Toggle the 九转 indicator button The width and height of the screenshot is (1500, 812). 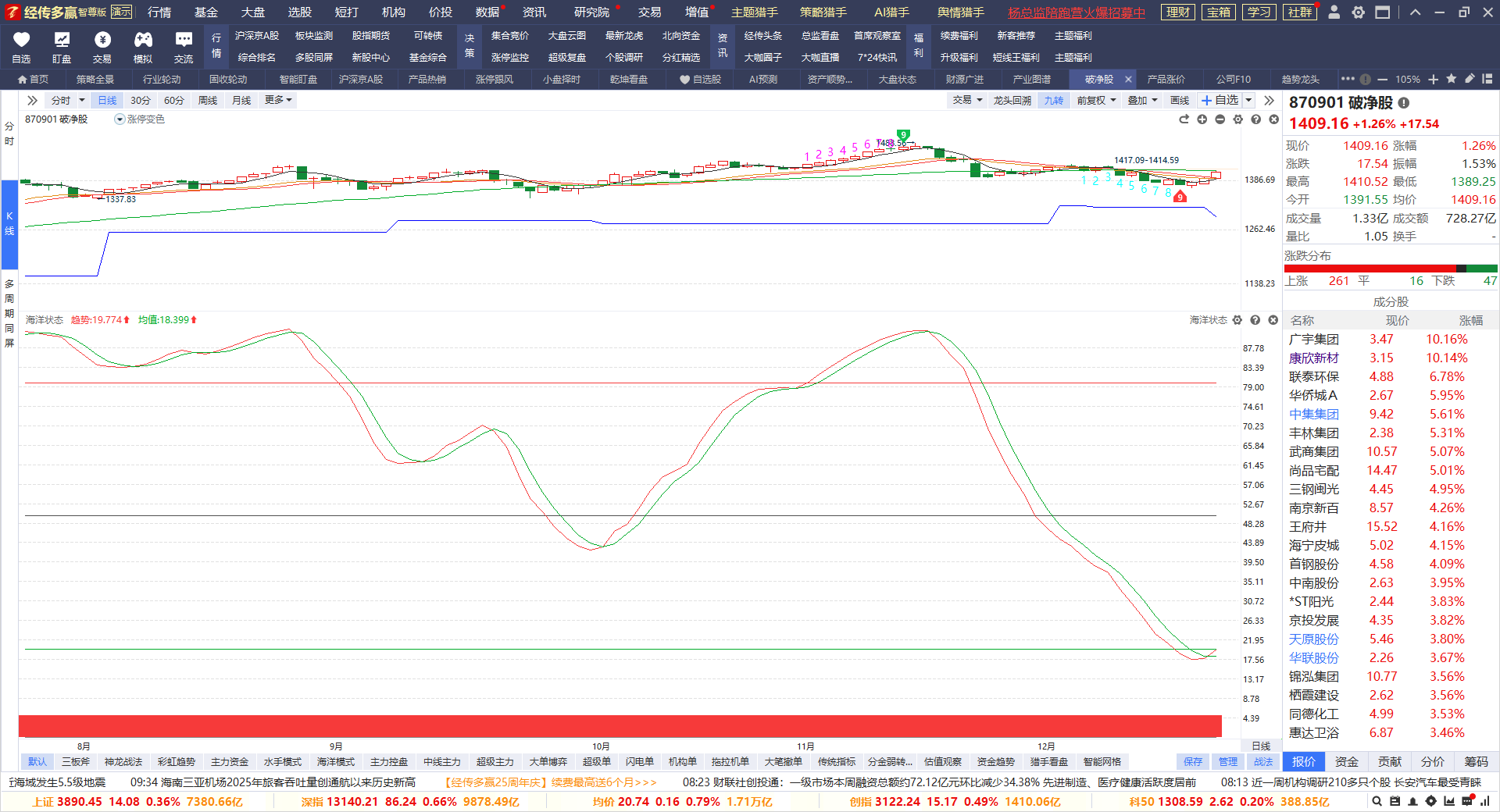(x=1054, y=101)
